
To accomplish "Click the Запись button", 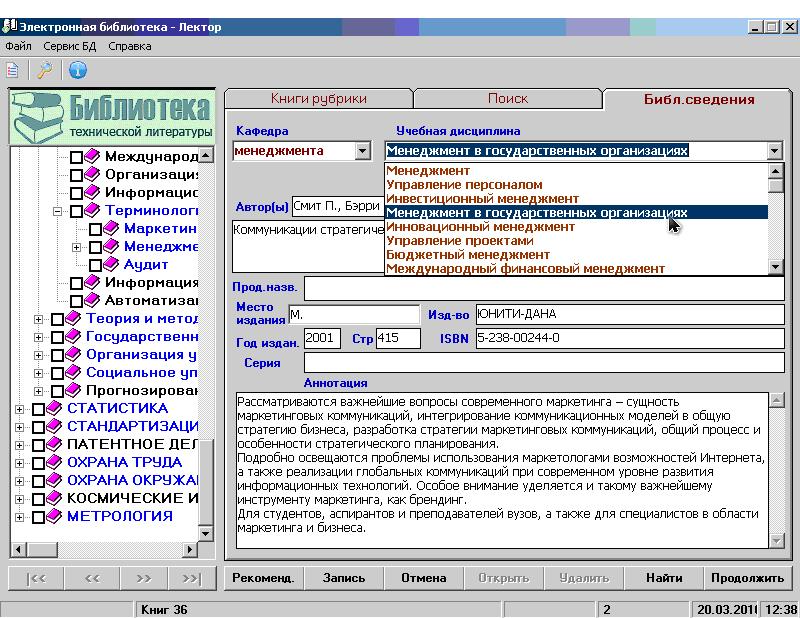I will (x=344, y=578).
